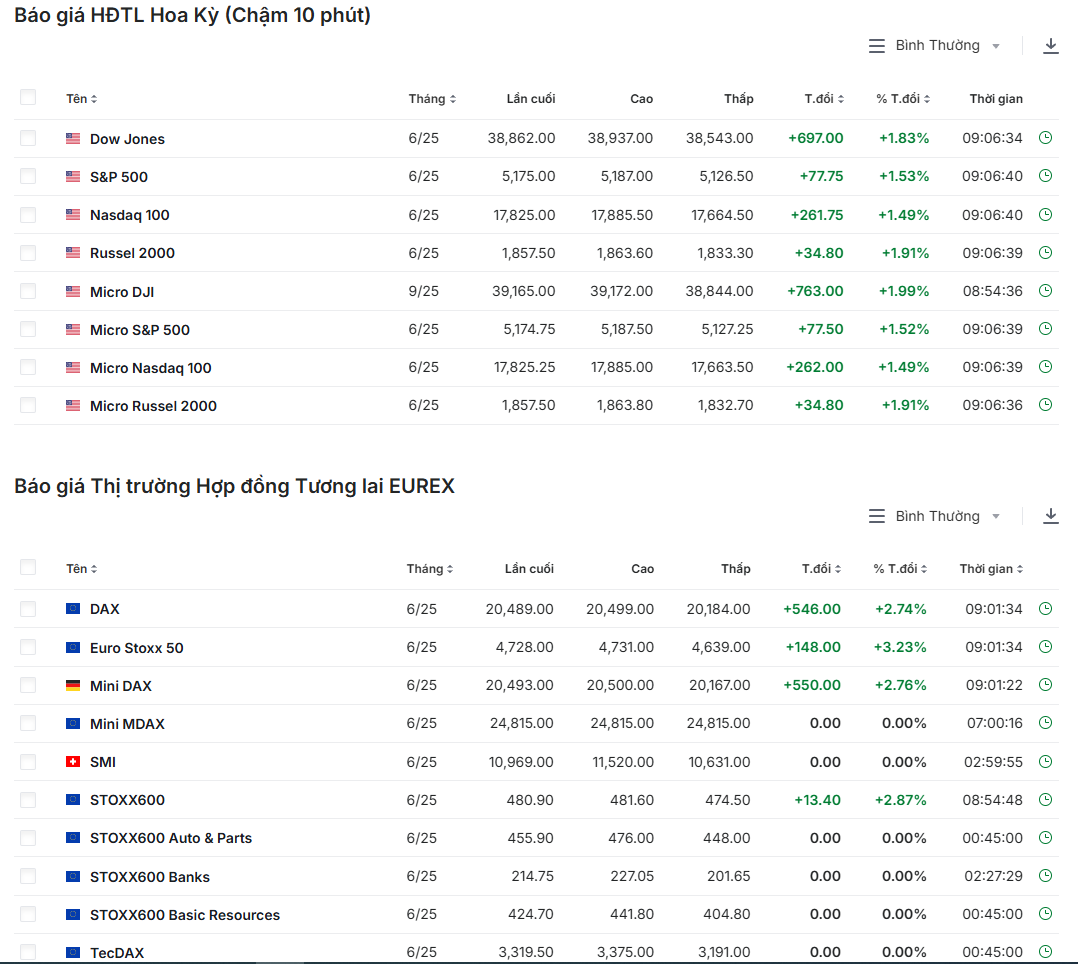1078x964 pixels.
Task: Click clock icon in Mini DAX row
Action: pyautogui.click(x=1045, y=684)
